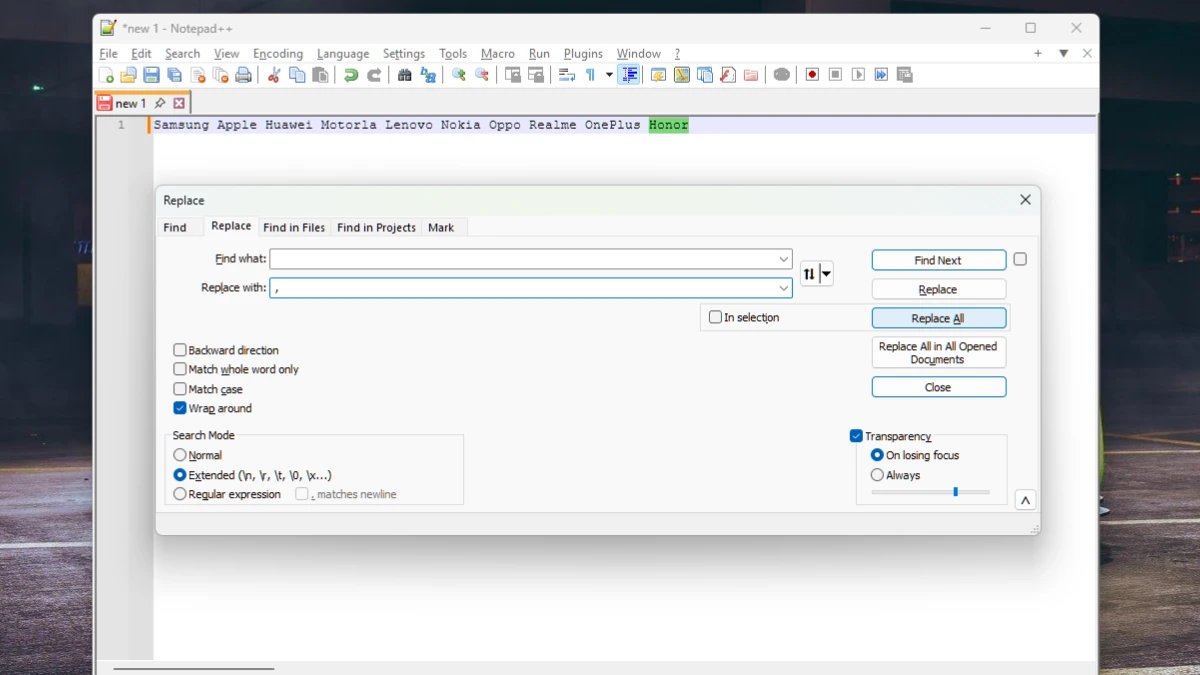Open the document list triangle in menu bar
Viewport: 1200px width, 675px height.
(x=1063, y=54)
